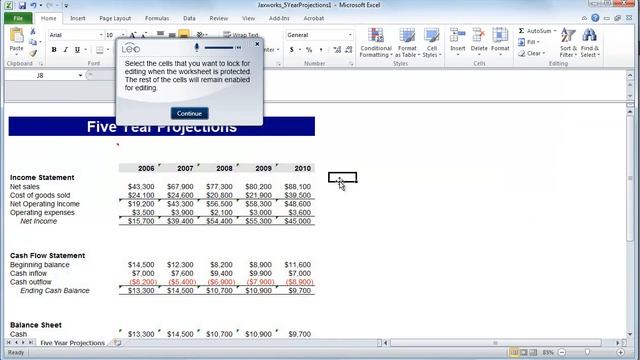Switch to the Data tab
640x360 pixels.
(x=189, y=18)
